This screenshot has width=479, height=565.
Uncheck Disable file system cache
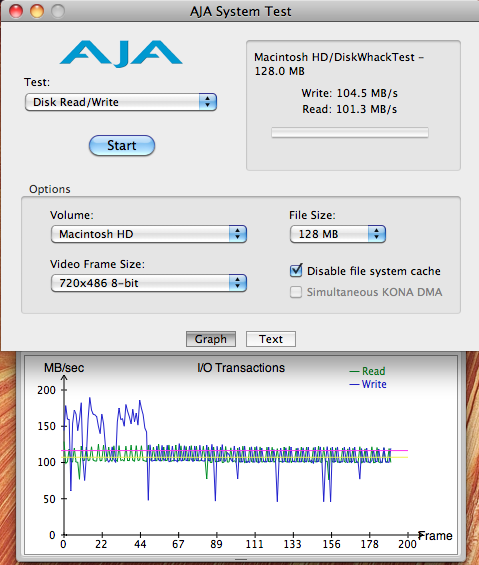(296, 271)
